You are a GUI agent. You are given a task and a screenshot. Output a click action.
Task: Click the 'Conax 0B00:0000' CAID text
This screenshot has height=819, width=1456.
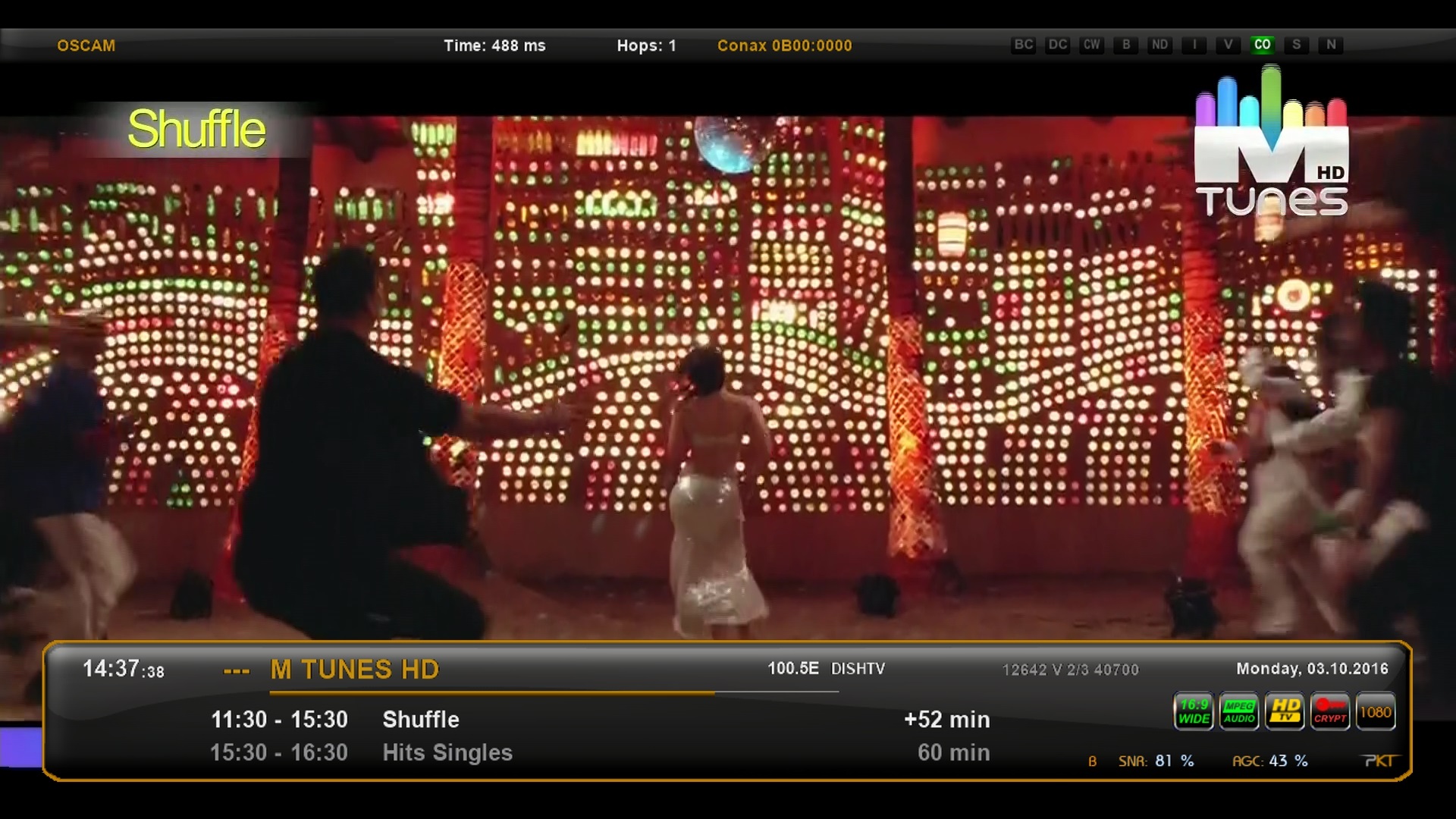tap(785, 45)
